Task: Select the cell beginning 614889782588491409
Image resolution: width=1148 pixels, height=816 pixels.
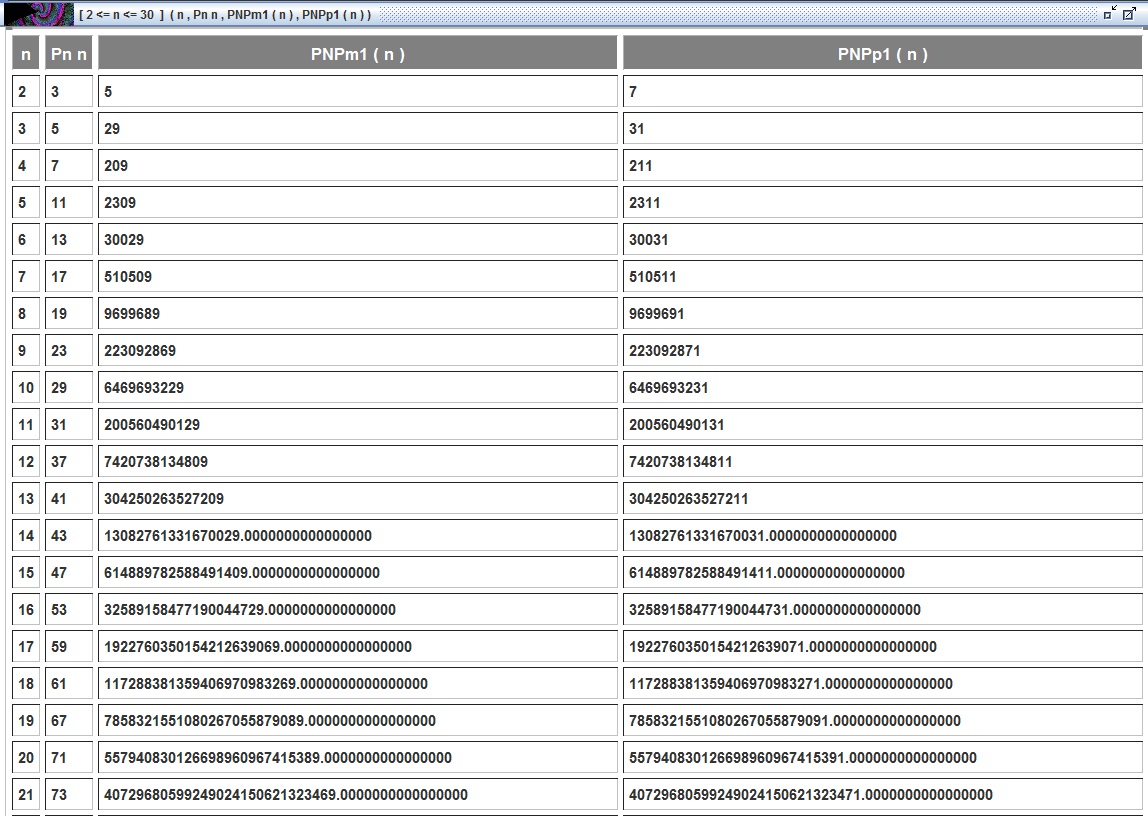Action: [x=358, y=572]
